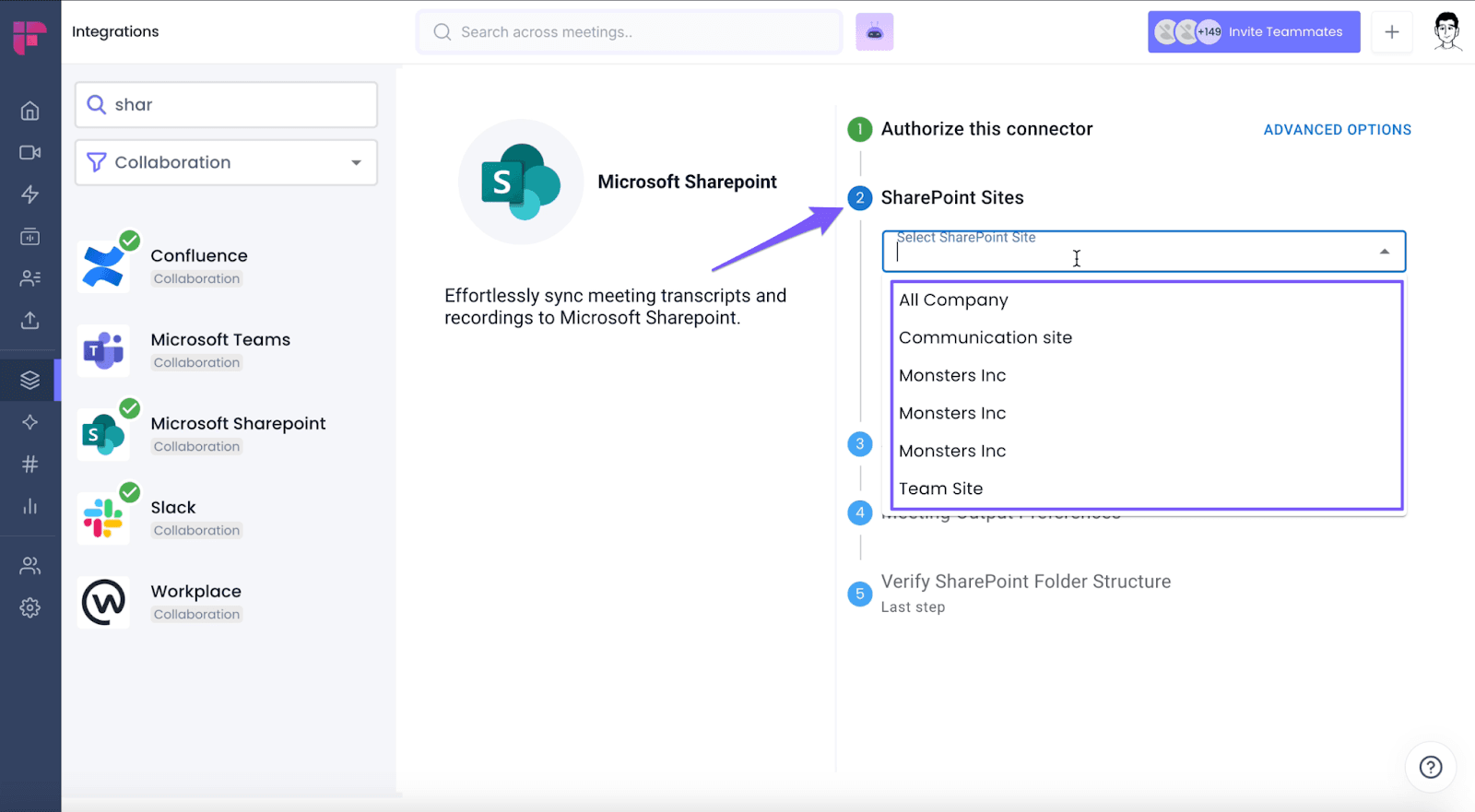Click the lightning bolt sidebar icon
1475x812 pixels.
(x=29, y=194)
